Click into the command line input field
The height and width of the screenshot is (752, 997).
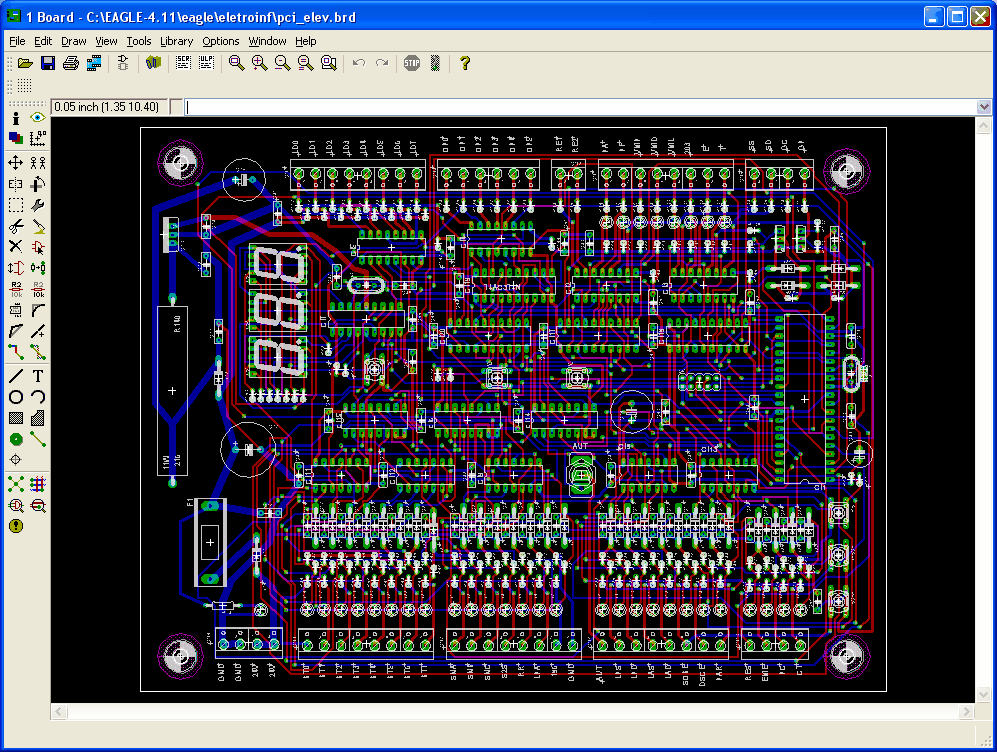point(580,107)
